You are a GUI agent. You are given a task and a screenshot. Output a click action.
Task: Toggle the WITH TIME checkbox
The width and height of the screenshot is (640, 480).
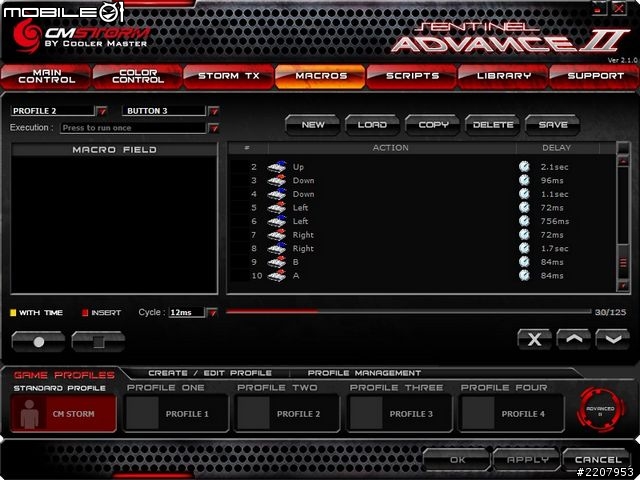point(13,313)
